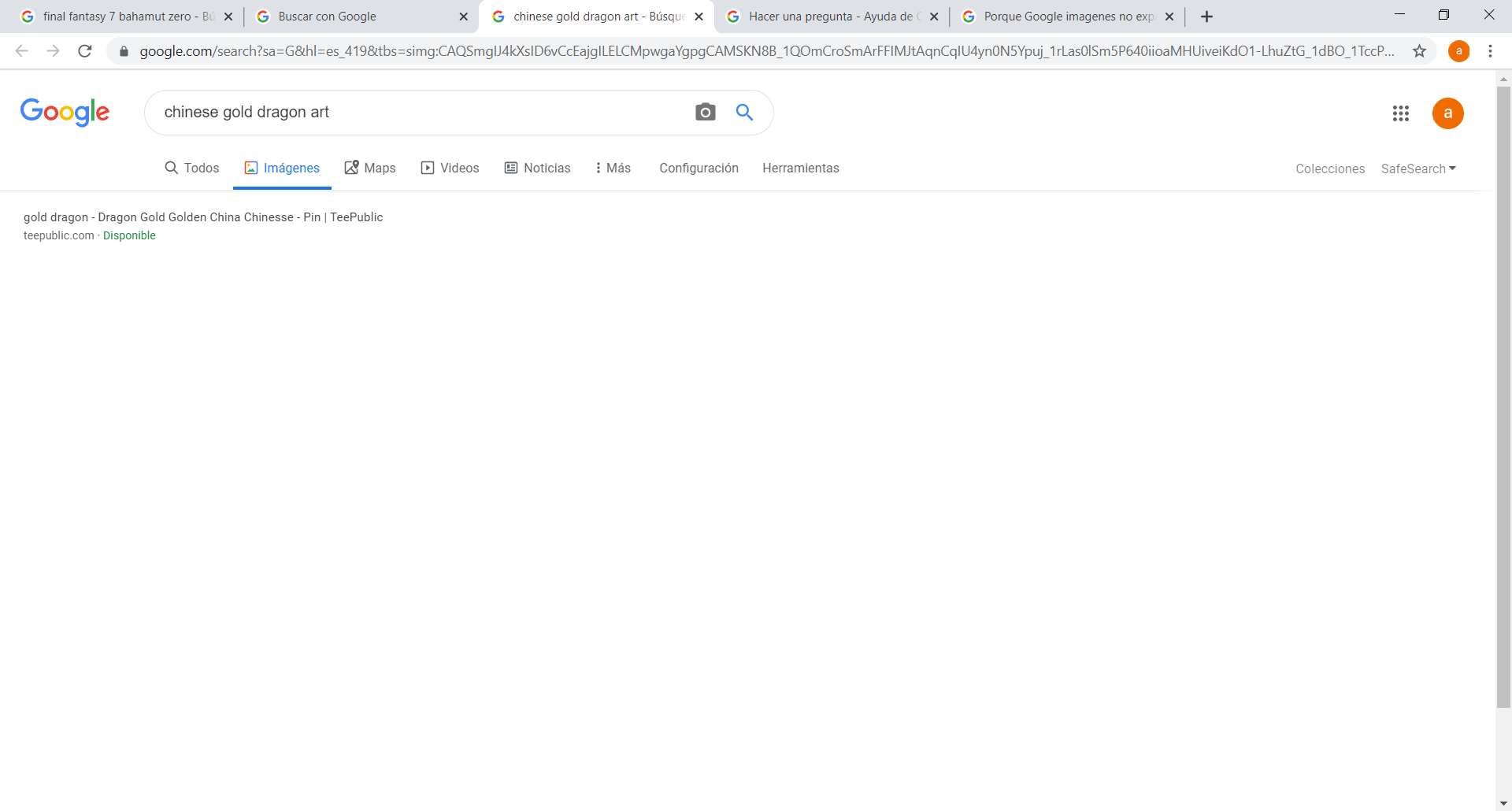Click the teepublic.com source text
The height and width of the screenshot is (811, 1512).
click(58, 235)
